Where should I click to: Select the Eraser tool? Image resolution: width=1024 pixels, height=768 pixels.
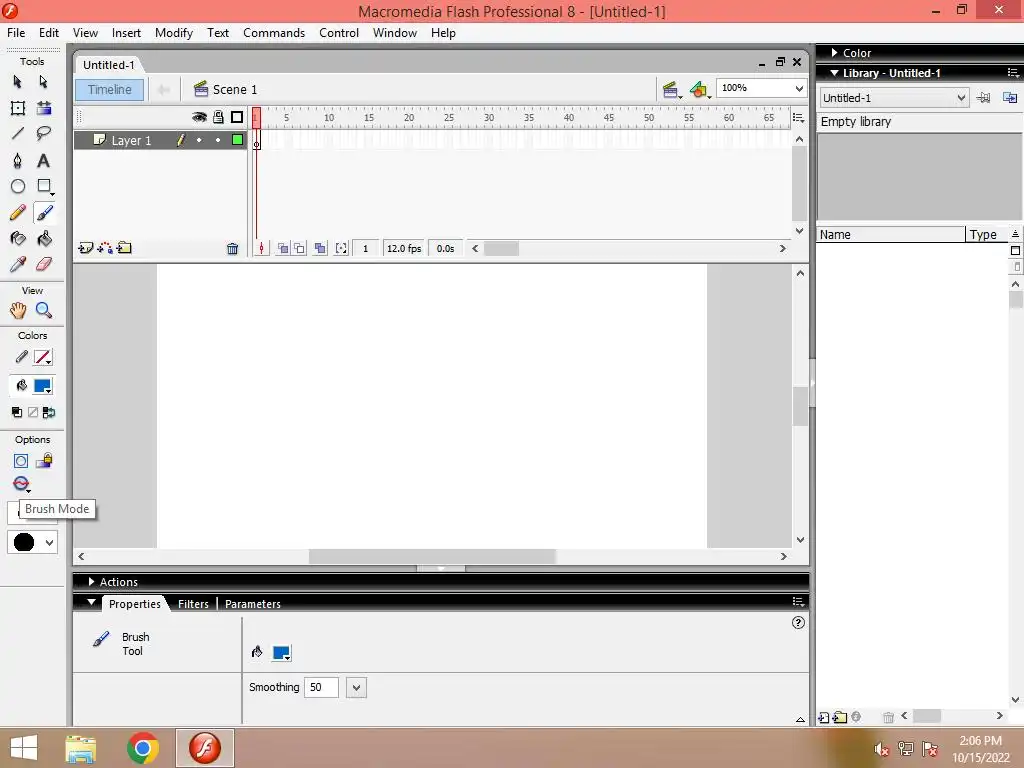click(43, 264)
